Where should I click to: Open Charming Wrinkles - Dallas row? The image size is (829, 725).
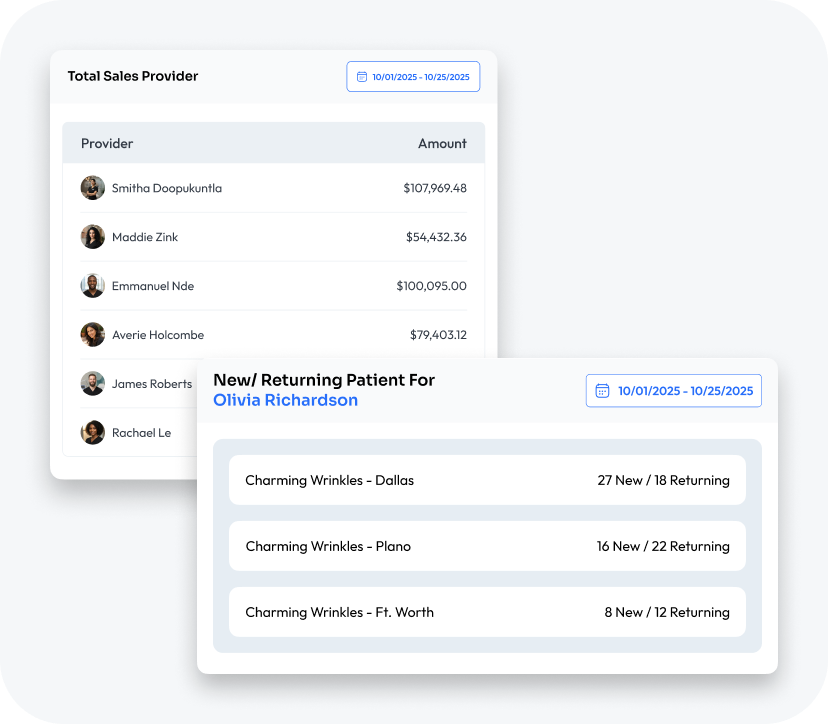329,480
